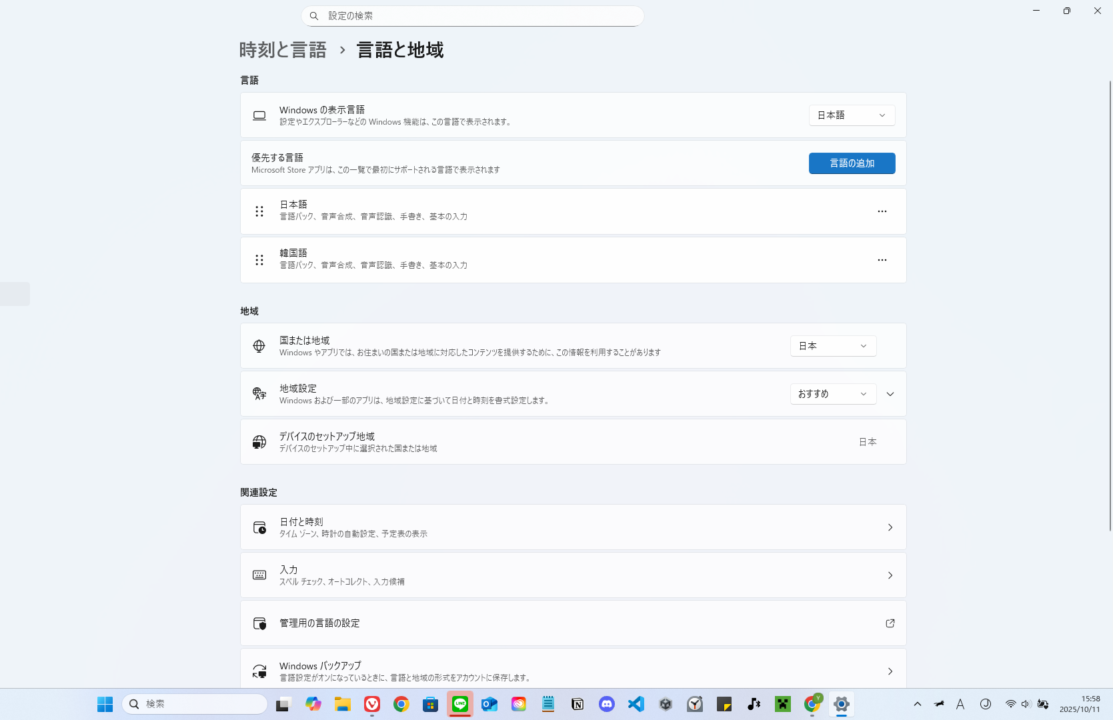Click the 言語の追加 button
Screen dimensions: 1113x720
pos(851,162)
